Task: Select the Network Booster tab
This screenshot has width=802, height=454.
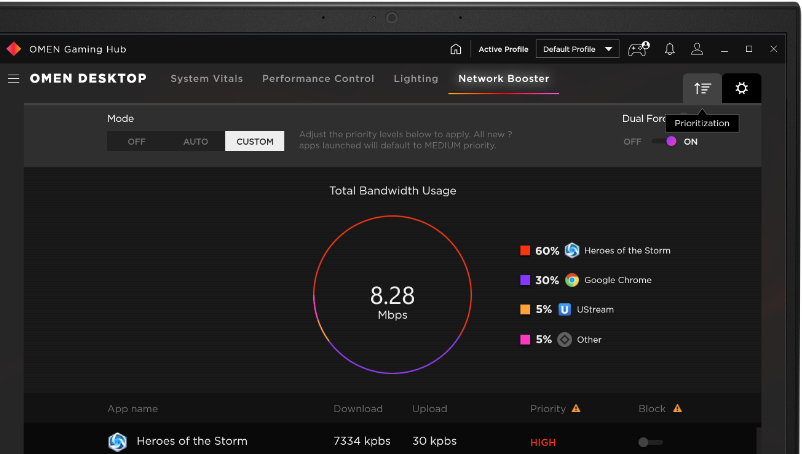Action: [504, 79]
